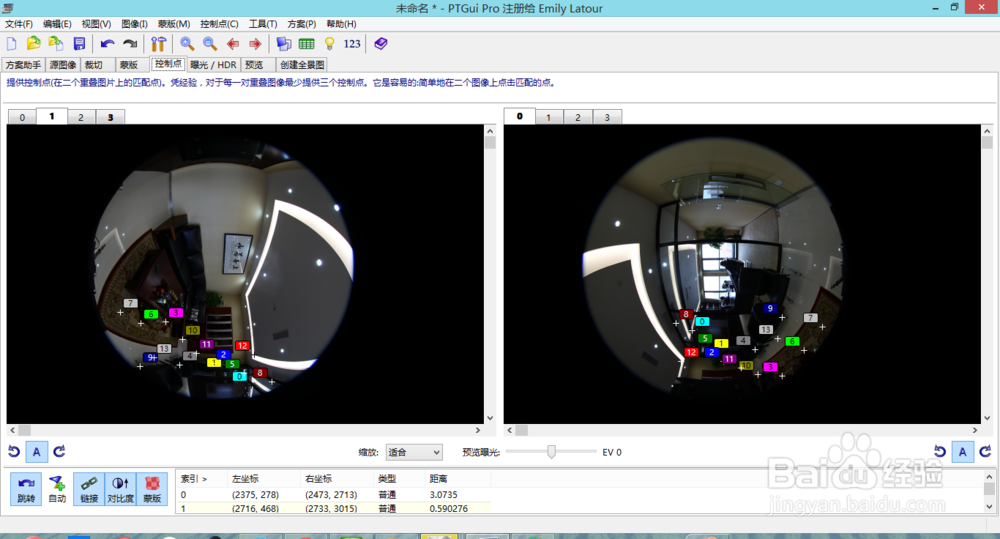The height and width of the screenshot is (539, 1000).
Task: Switch to the 创建全景图 tab
Action: (302, 64)
